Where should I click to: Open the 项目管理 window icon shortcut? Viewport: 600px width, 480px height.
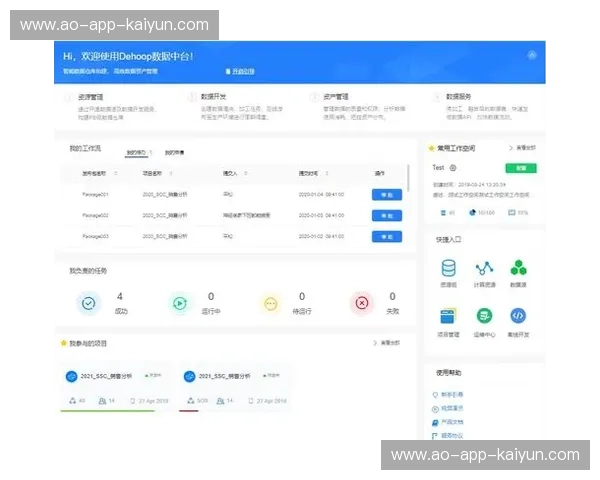(449, 315)
